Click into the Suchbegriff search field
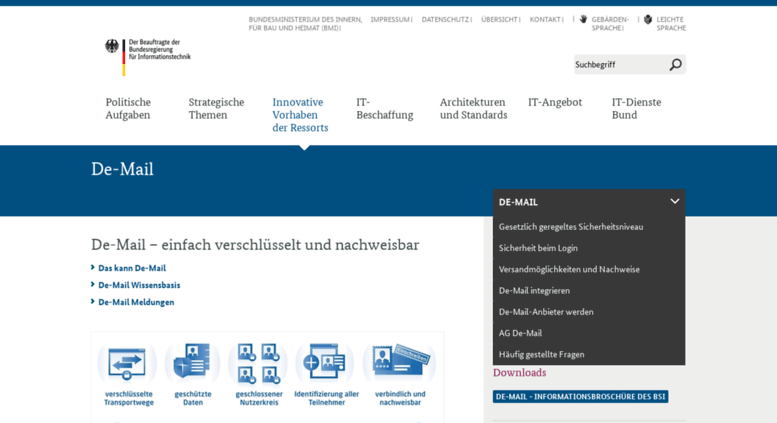Screen dimensions: 777x423 (620, 64)
